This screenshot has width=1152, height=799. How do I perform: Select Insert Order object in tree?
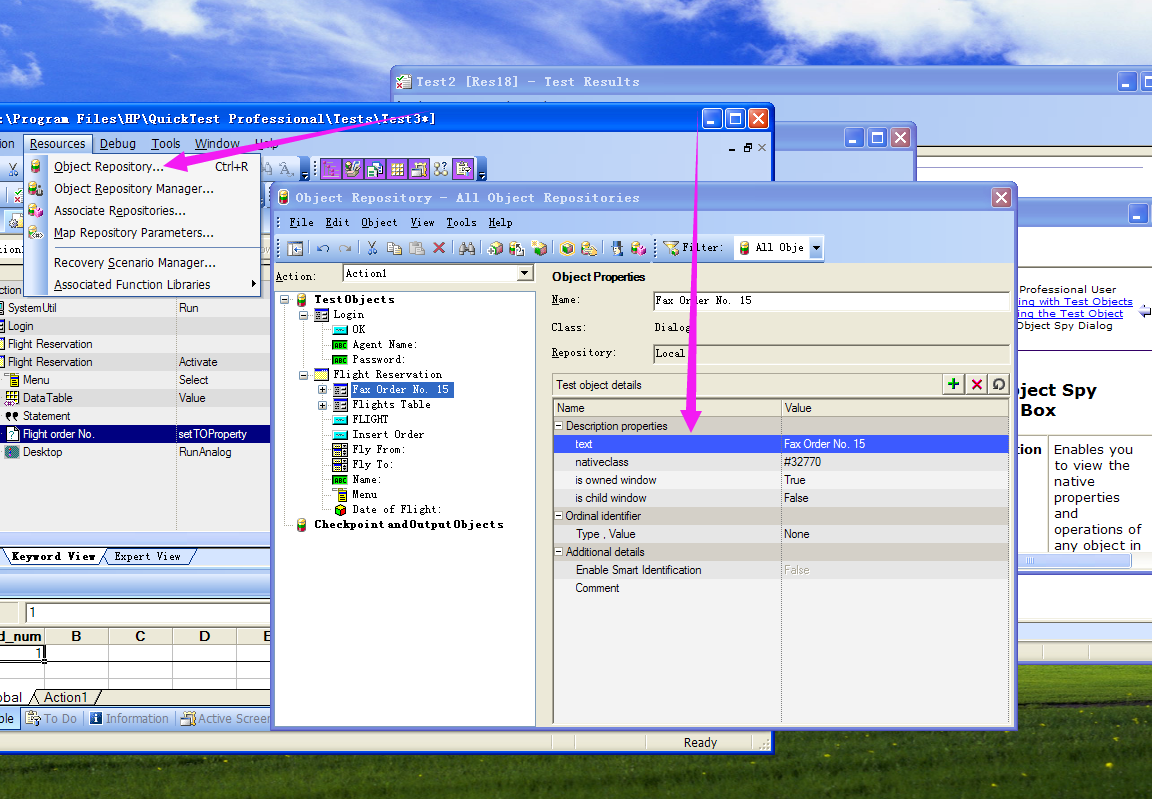tap(388, 435)
